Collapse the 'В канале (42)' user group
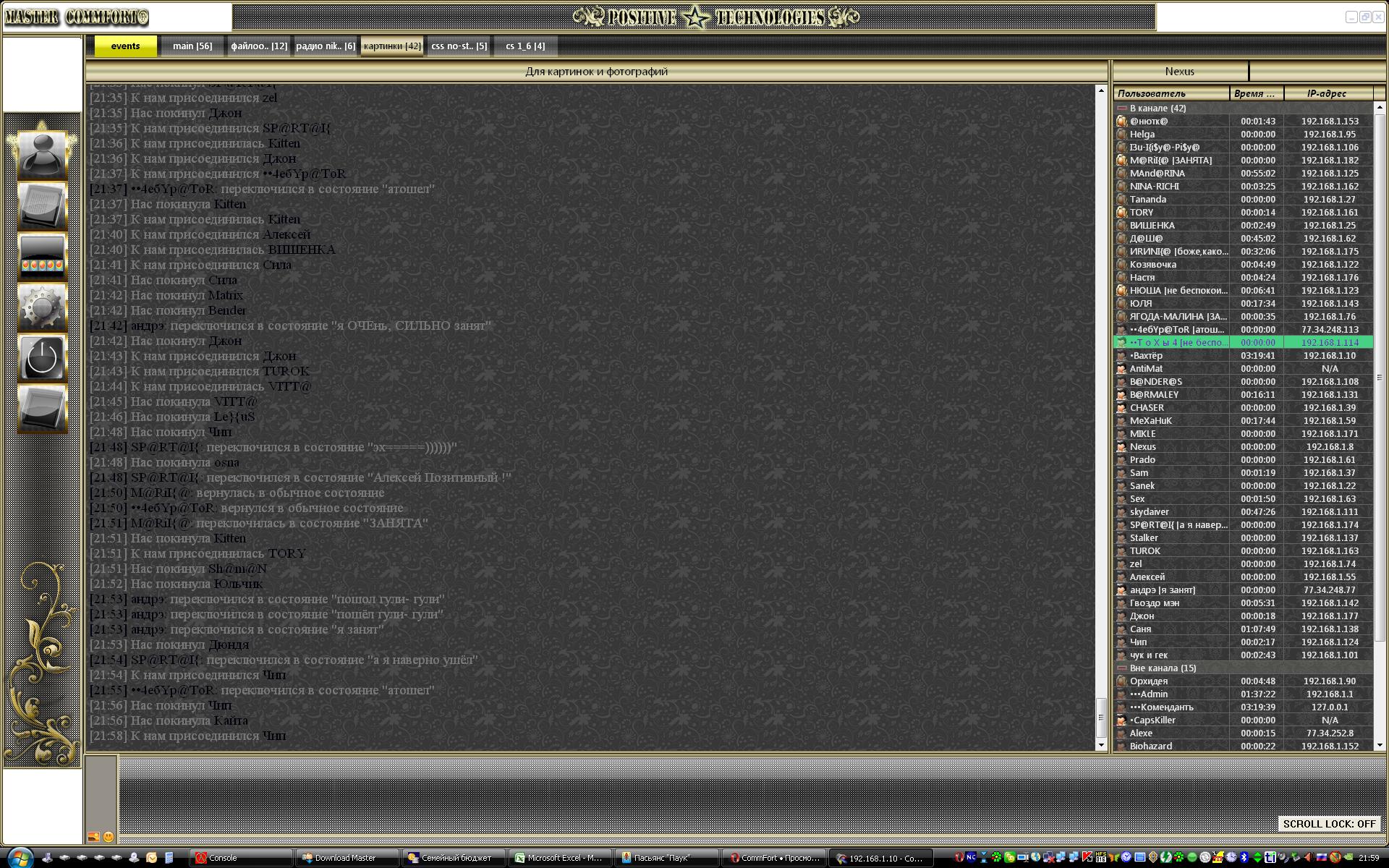The height and width of the screenshot is (868, 1389). tap(1122, 109)
